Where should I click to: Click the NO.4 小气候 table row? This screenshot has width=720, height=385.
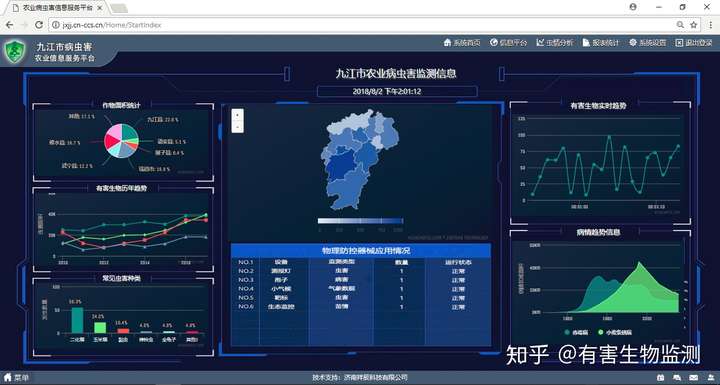[360, 289]
